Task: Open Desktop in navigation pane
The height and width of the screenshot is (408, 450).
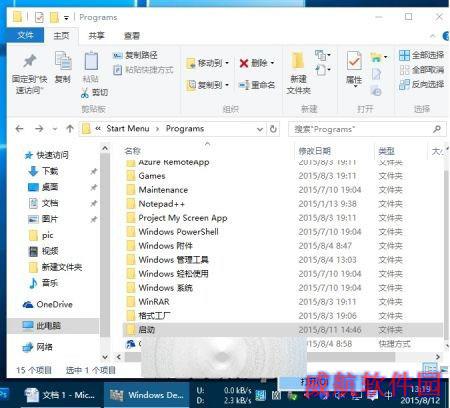Action: [x=43, y=187]
